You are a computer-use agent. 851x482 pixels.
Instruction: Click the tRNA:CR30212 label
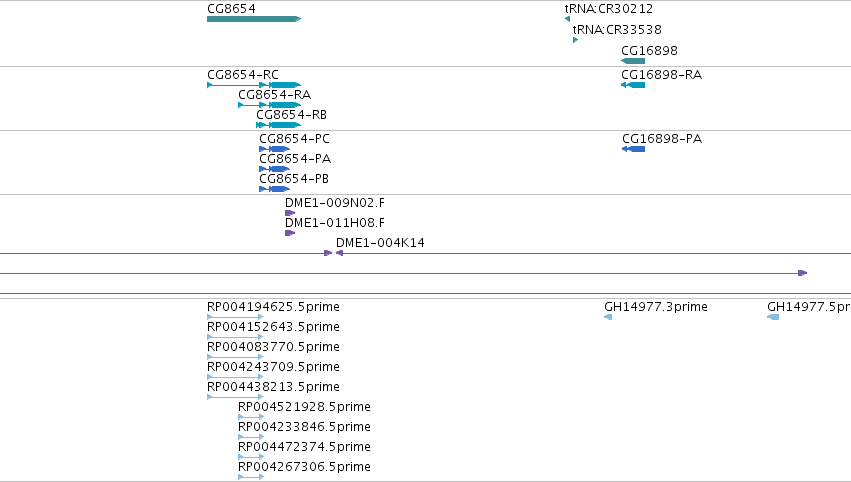609,9
